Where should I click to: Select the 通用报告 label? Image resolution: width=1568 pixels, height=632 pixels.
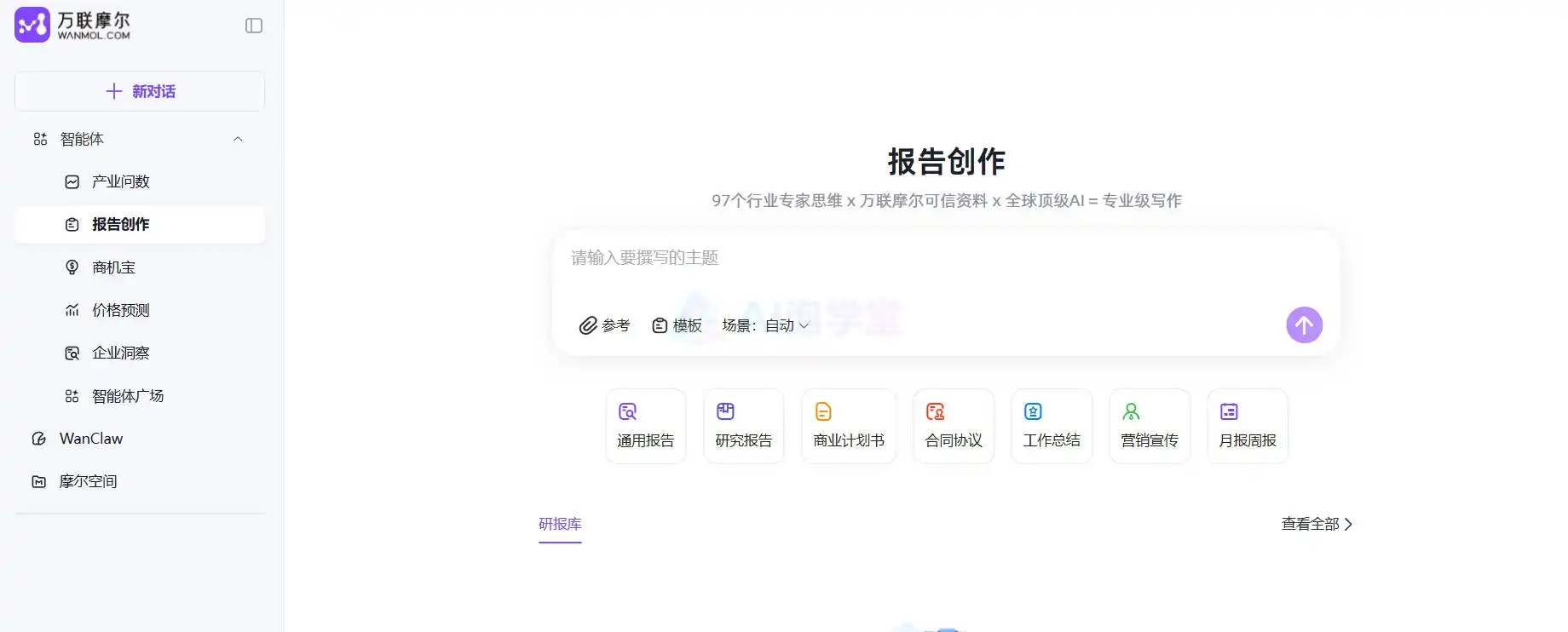[x=645, y=440]
